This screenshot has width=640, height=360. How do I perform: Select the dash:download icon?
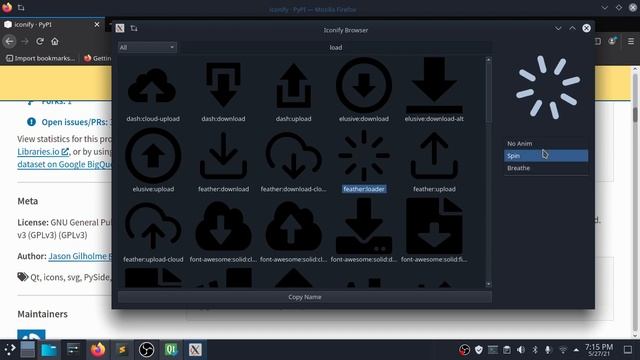pyautogui.click(x=223, y=85)
